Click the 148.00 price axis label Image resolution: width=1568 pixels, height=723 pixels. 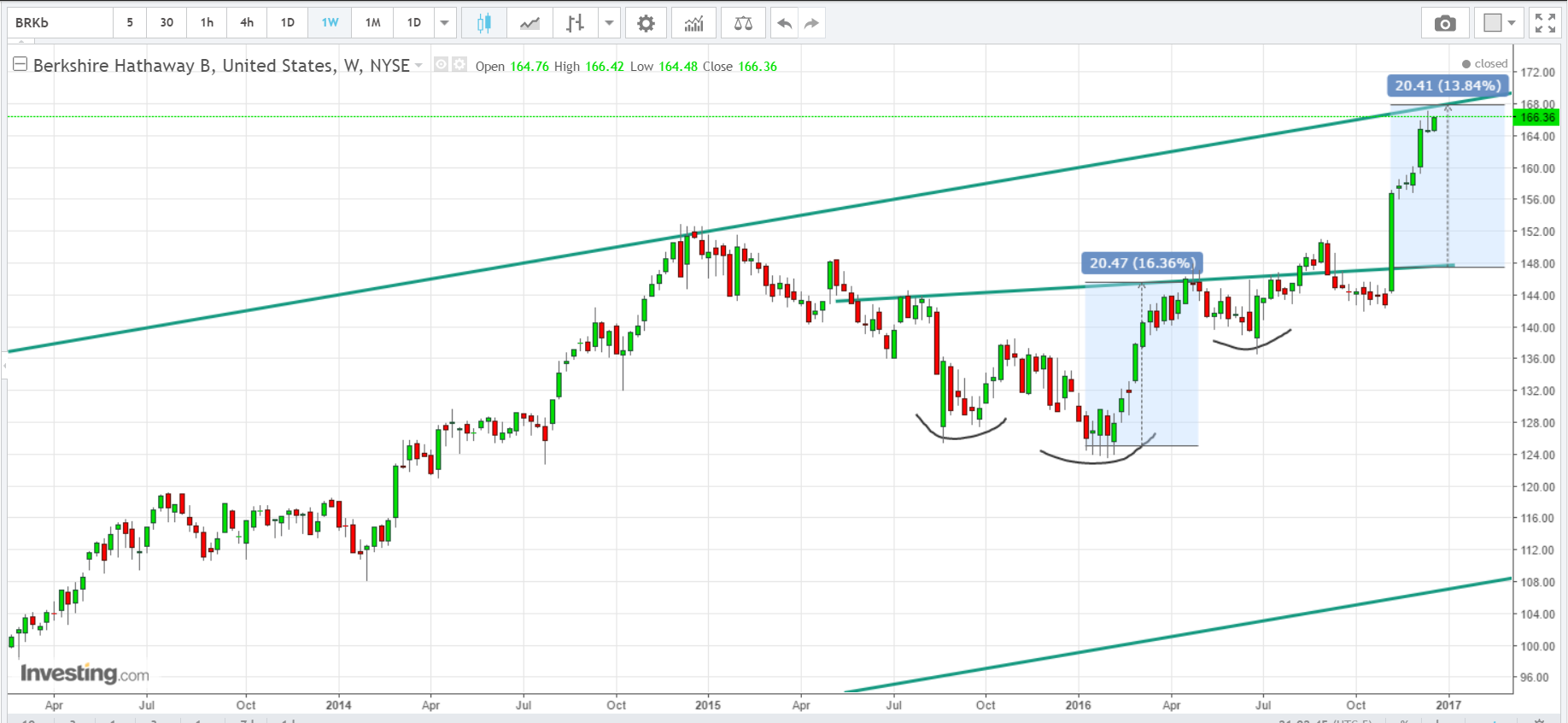coord(1537,264)
